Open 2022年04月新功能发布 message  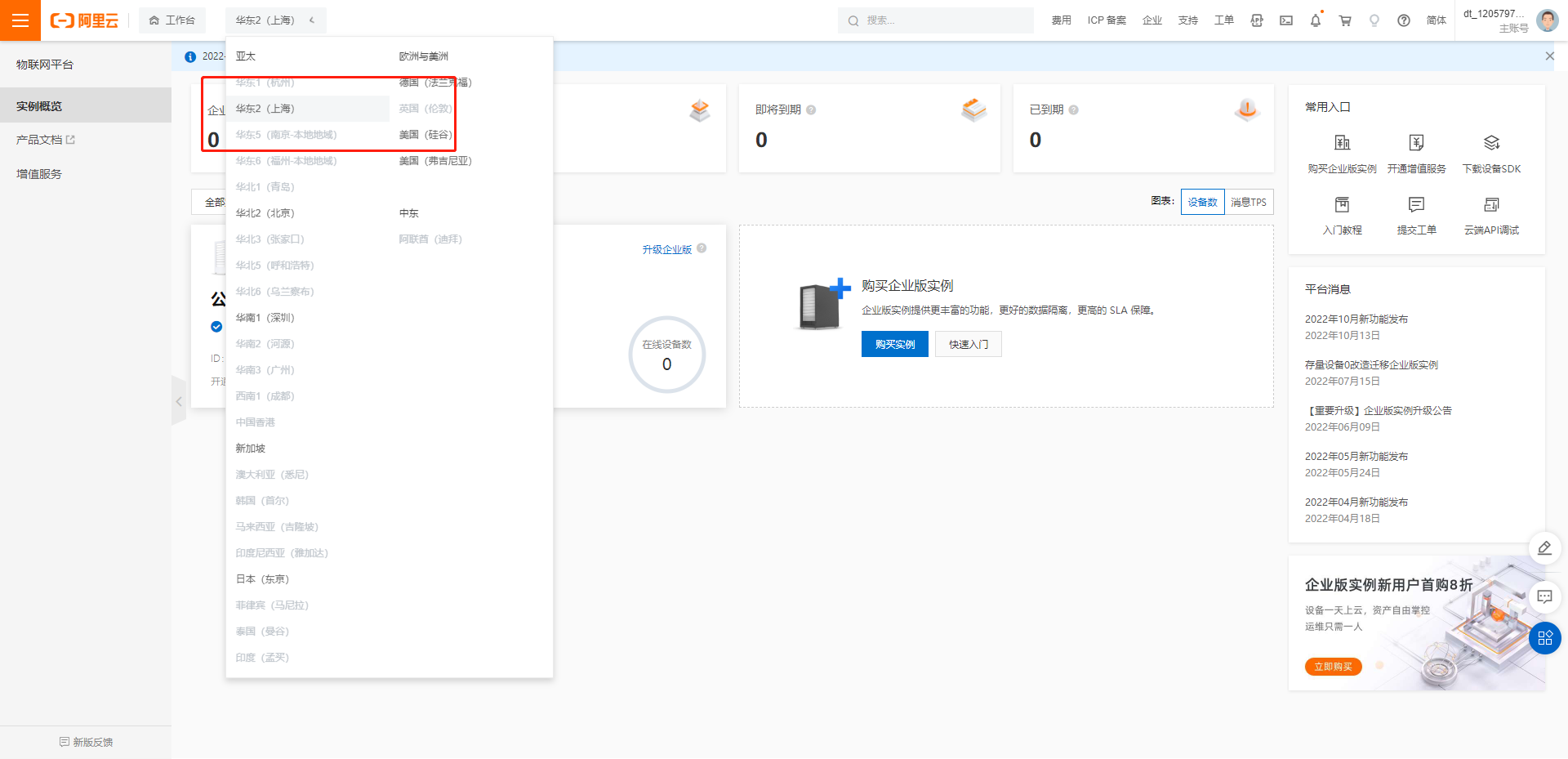[x=1356, y=502]
